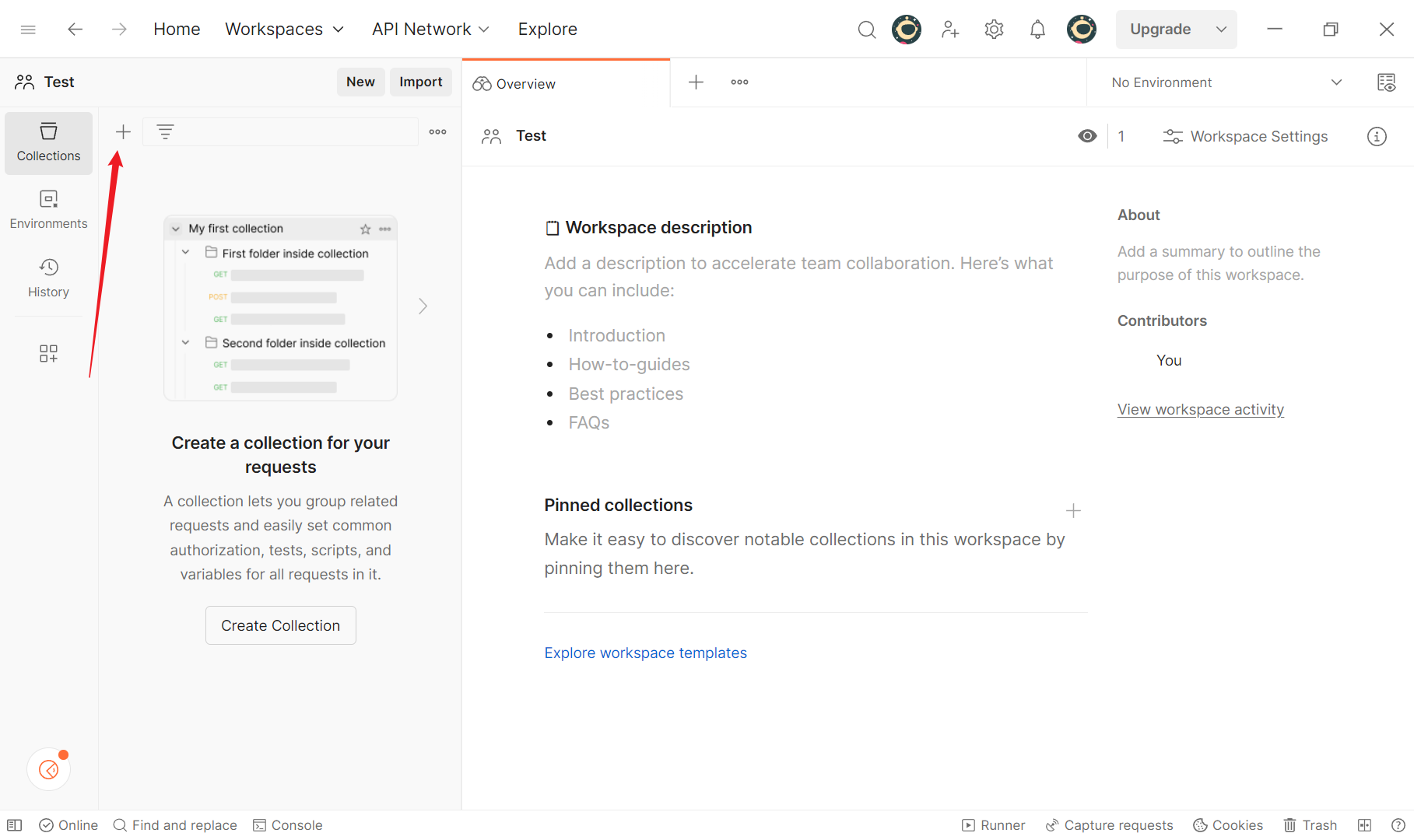1414x840 pixels.
Task: Click Explore in the top bar
Action: (548, 30)
